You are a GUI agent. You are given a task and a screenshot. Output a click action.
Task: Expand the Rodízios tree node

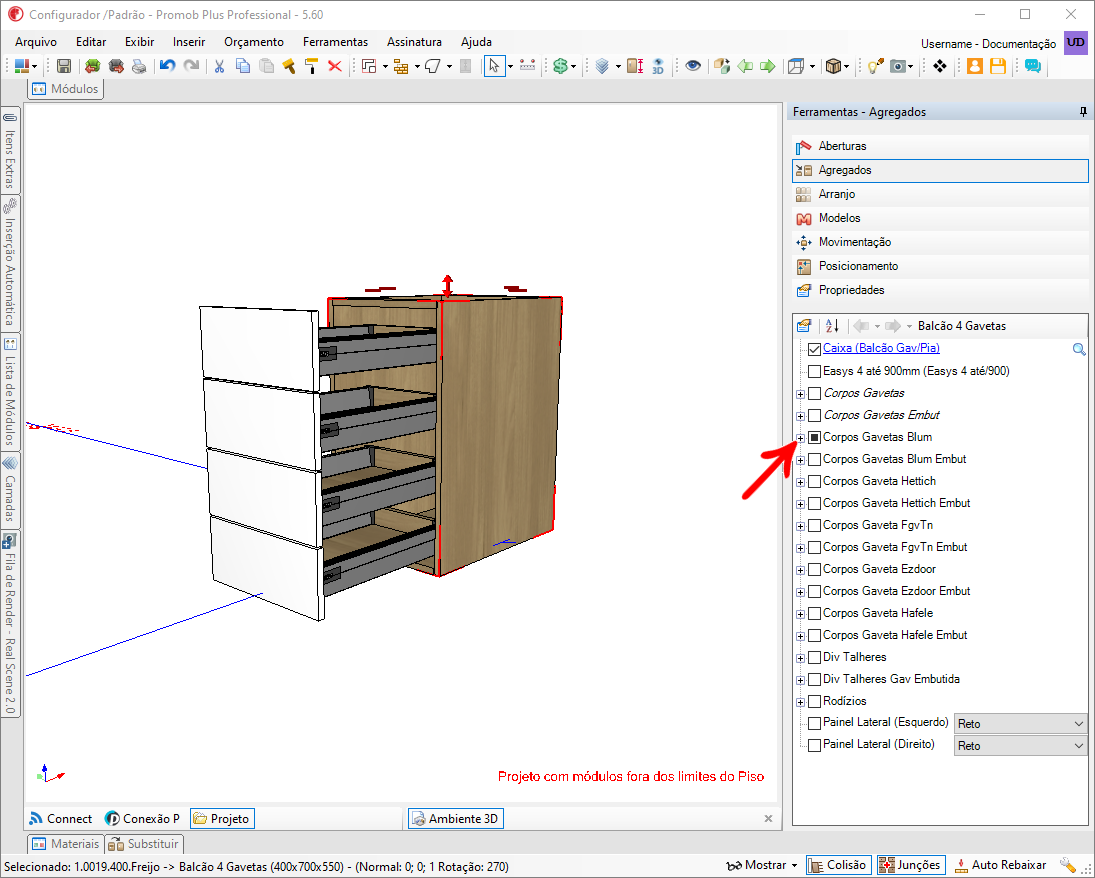point(800,702)
